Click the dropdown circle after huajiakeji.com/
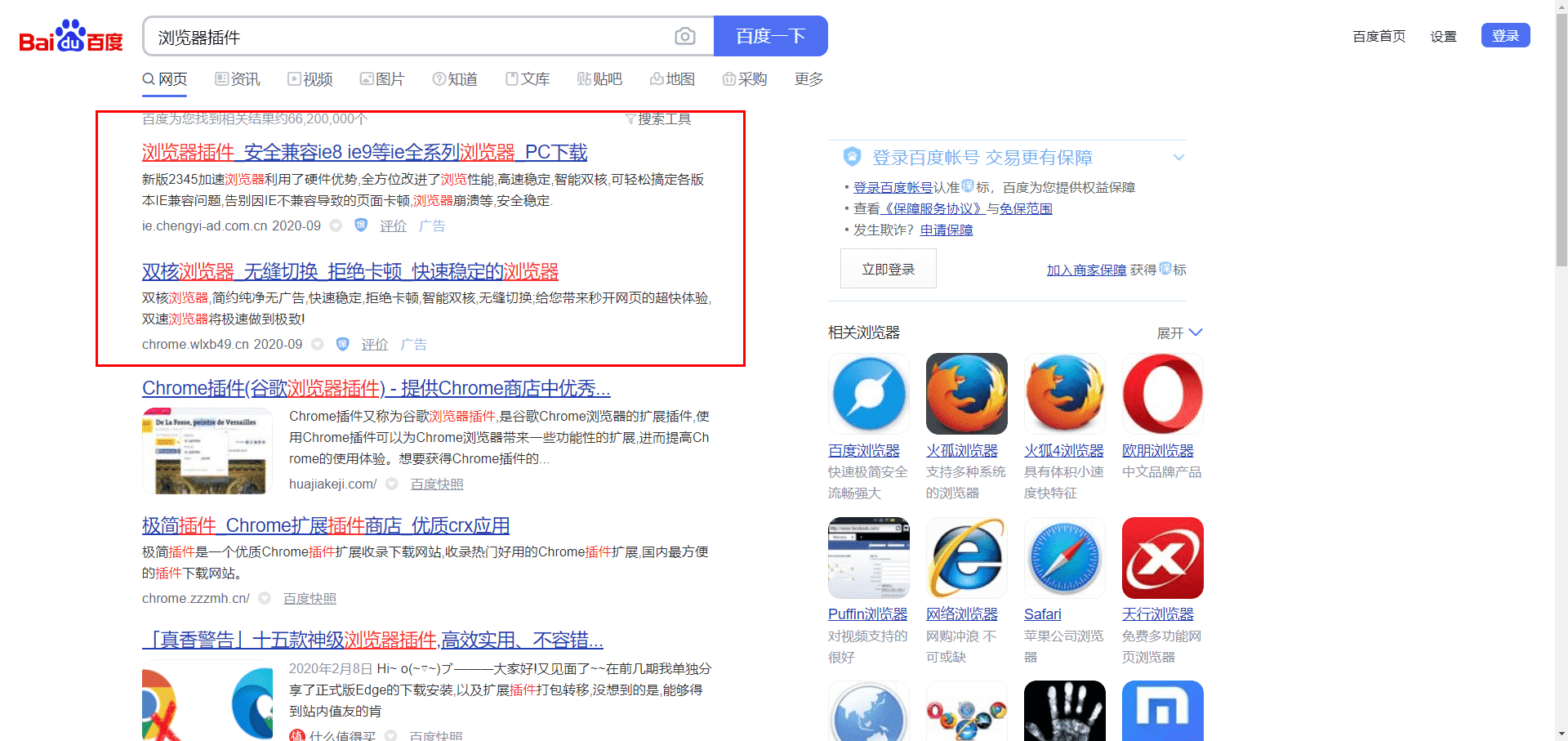The image size is (1568, 741). [392, 484]
